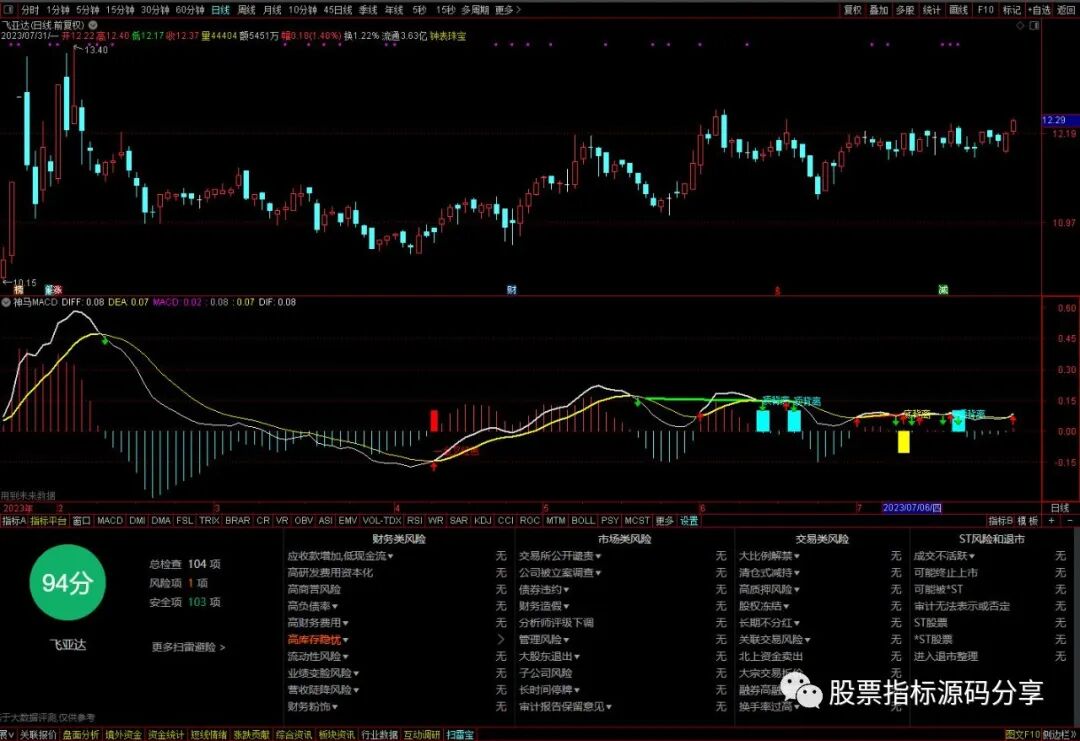Switch to the 1分钟 period
The width and height of the screenshot is (1080, 741).
tap(58, 10)
